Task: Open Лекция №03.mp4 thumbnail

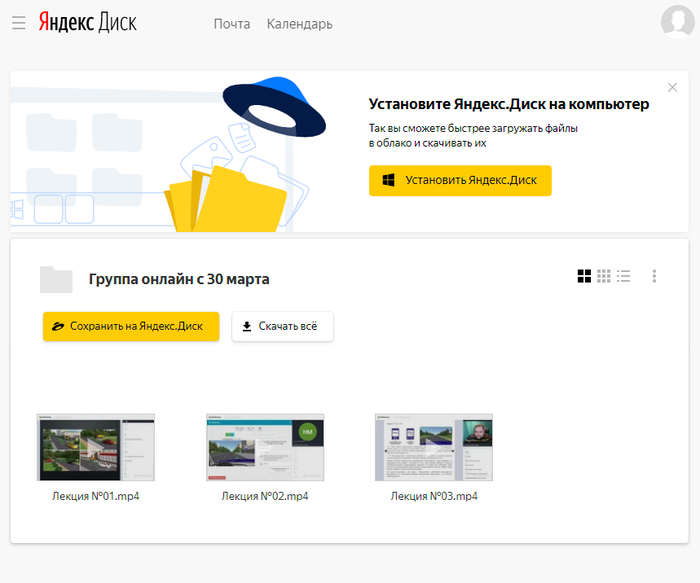Action: point(433,448)
